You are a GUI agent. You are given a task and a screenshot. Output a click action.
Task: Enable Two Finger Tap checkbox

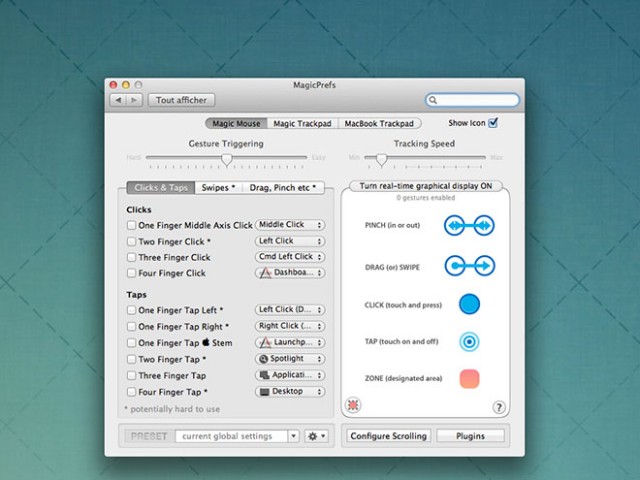[x=131, y=359]
